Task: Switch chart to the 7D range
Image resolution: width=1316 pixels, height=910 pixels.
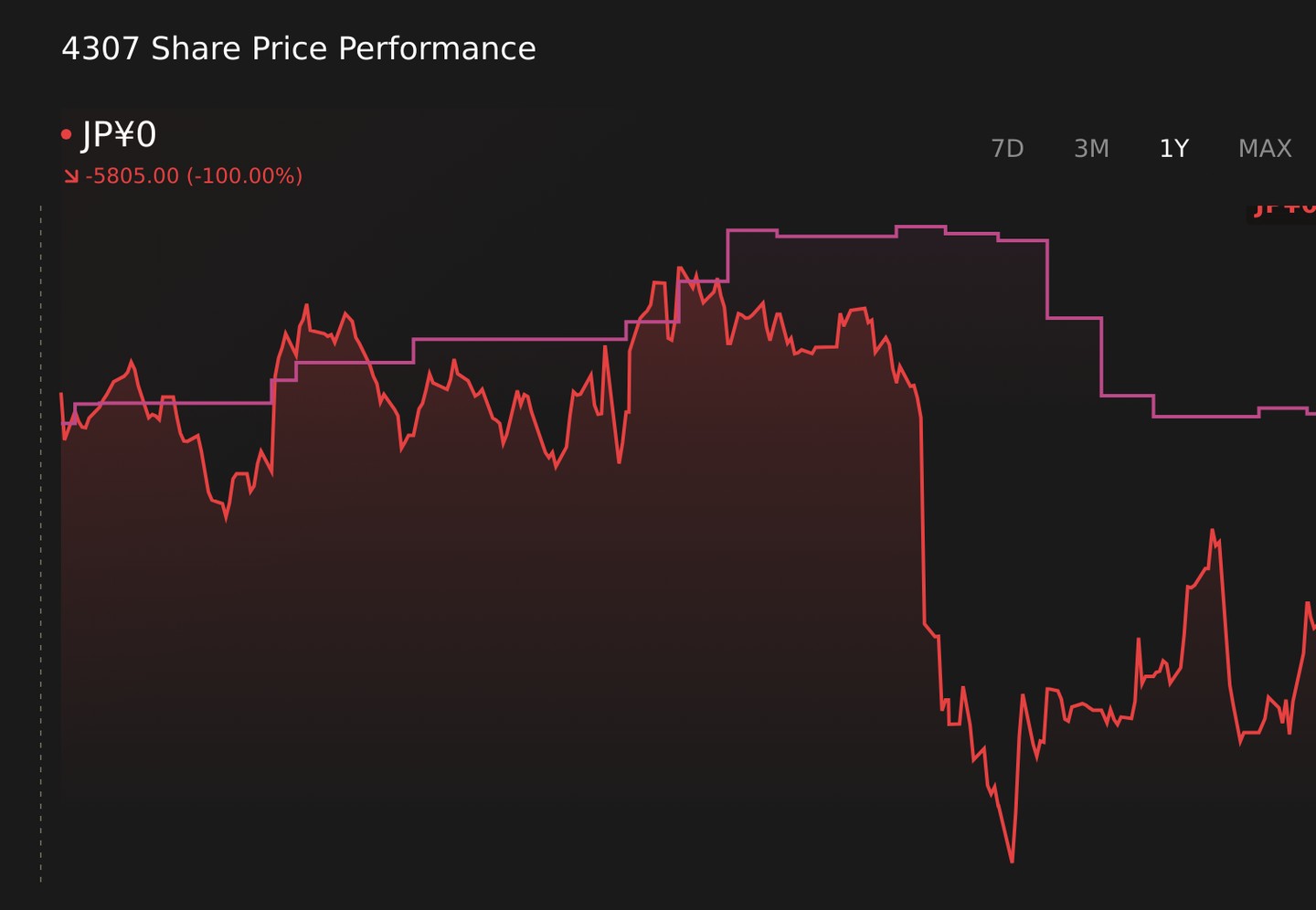Action: point(1007,148)
